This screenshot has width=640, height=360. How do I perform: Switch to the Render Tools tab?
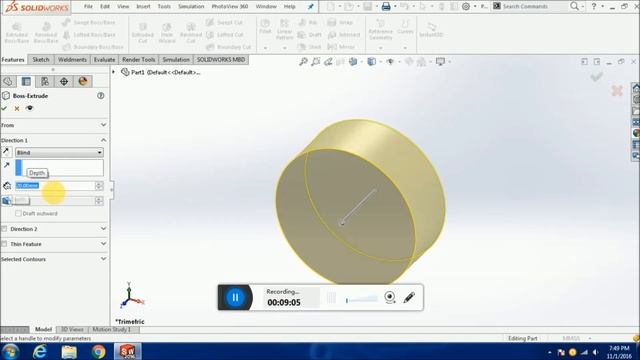pos(138,60)
